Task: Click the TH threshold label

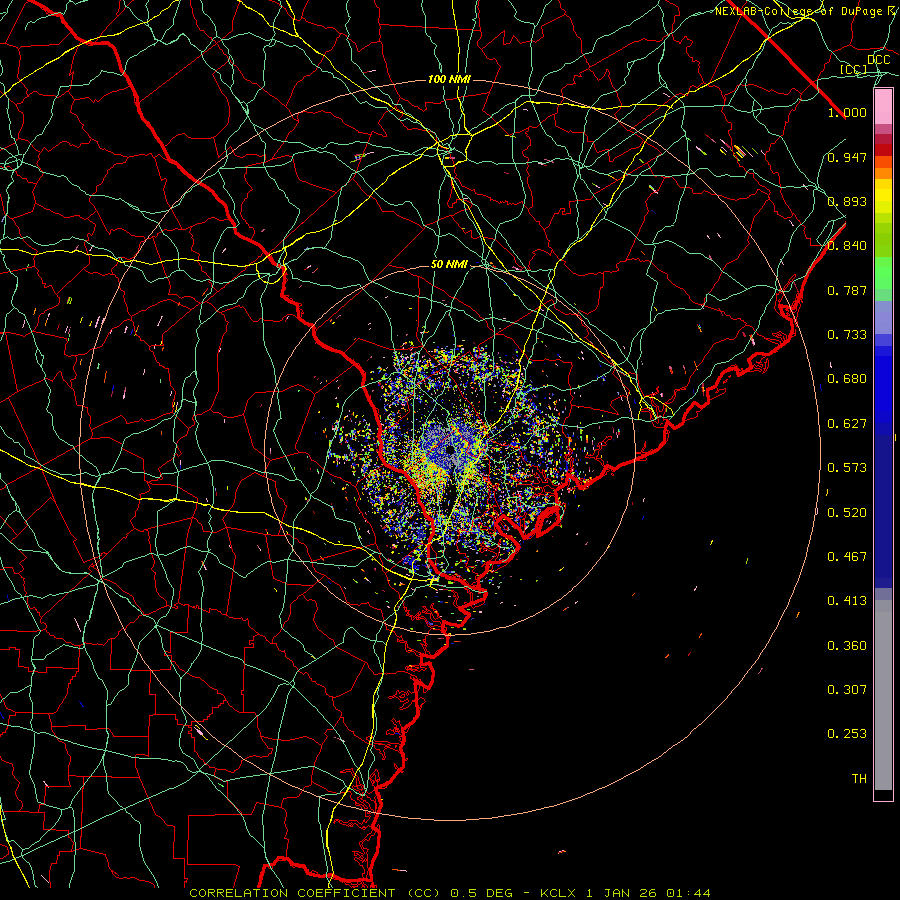Action: click(x=859, y=778)
